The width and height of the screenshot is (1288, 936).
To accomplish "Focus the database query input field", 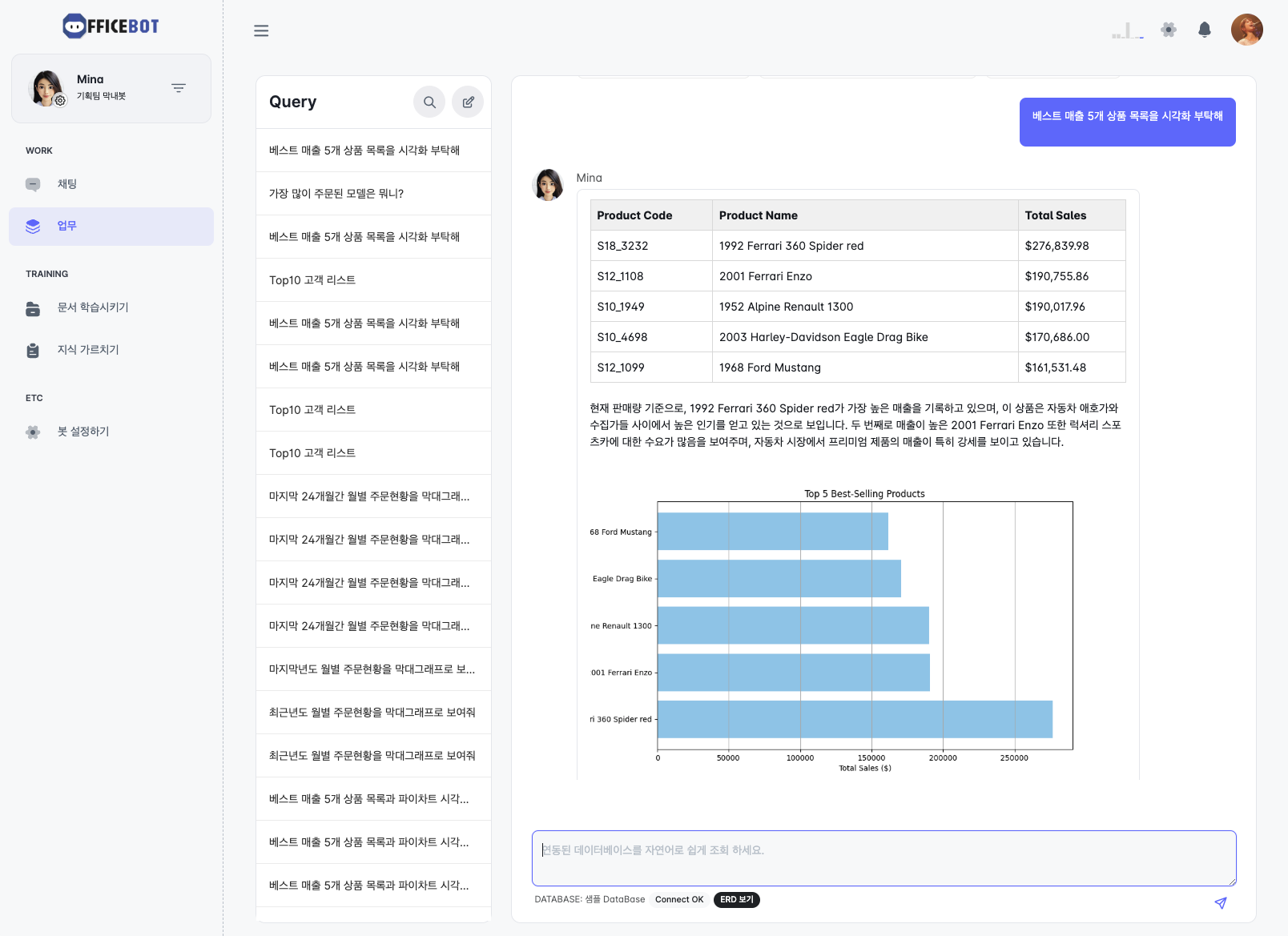I will point(883,858).
